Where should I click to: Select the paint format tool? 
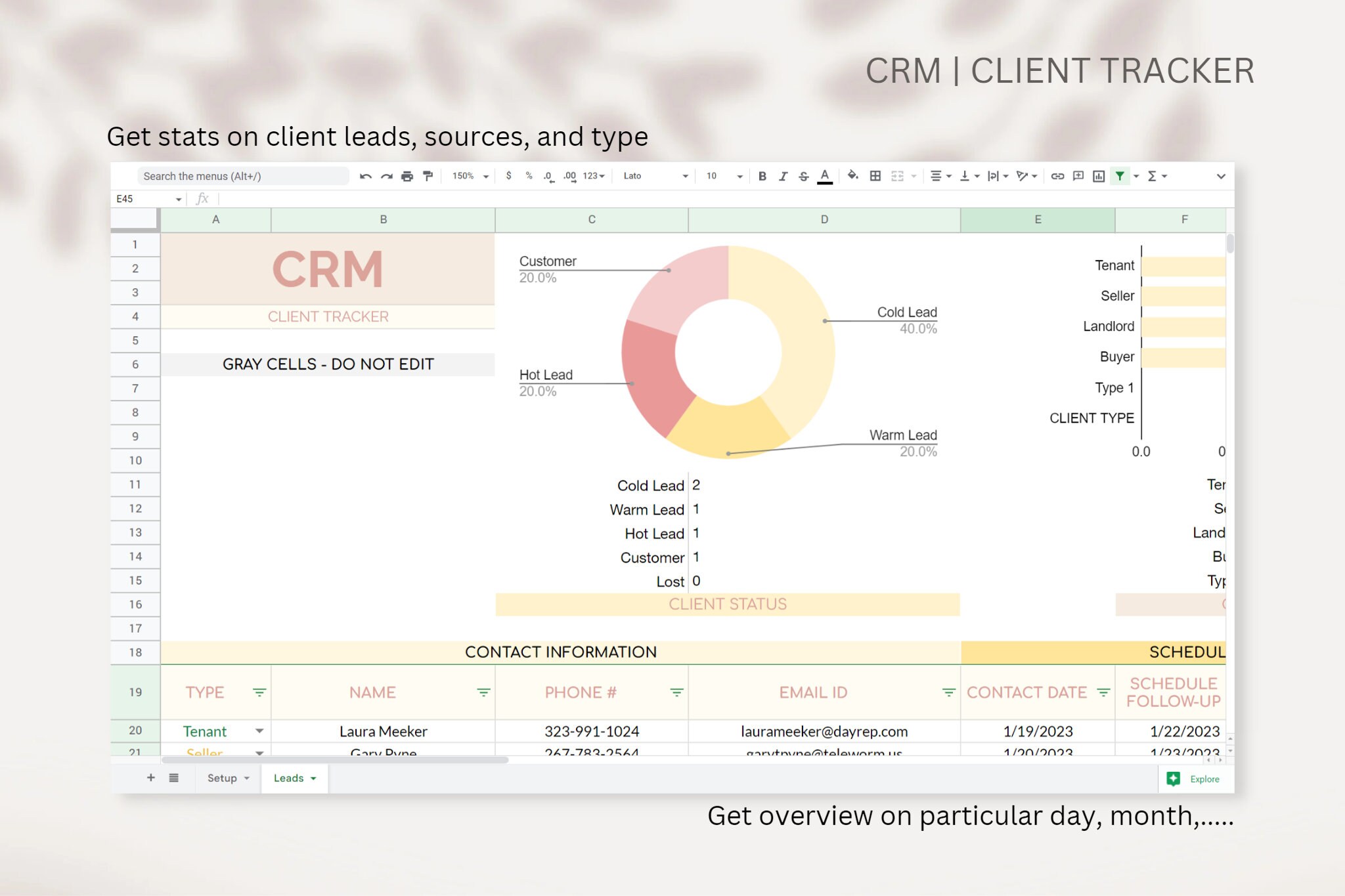pyautogui.click(x=428, y=175)
